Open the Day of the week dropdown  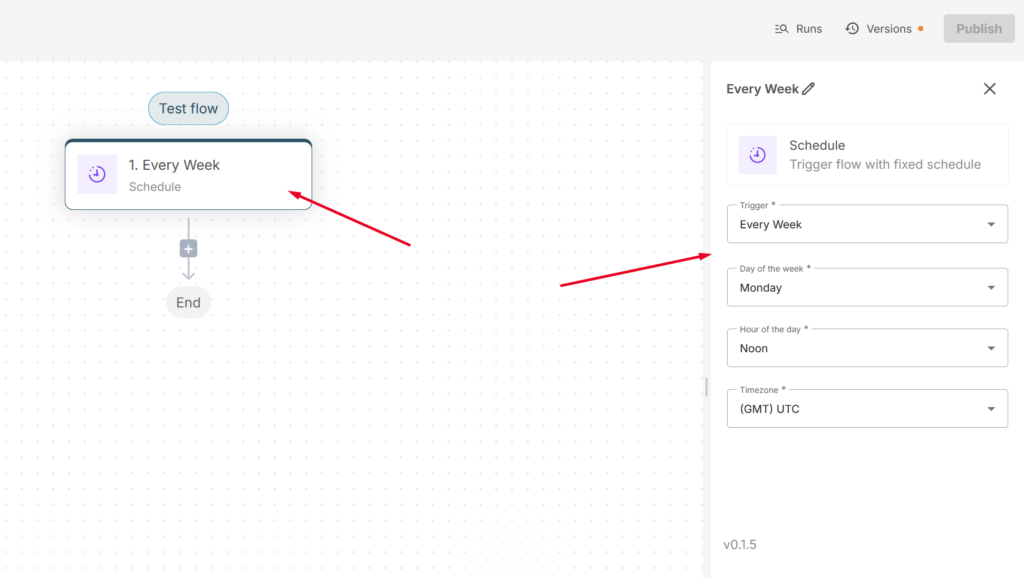click(x=867, y=287)
